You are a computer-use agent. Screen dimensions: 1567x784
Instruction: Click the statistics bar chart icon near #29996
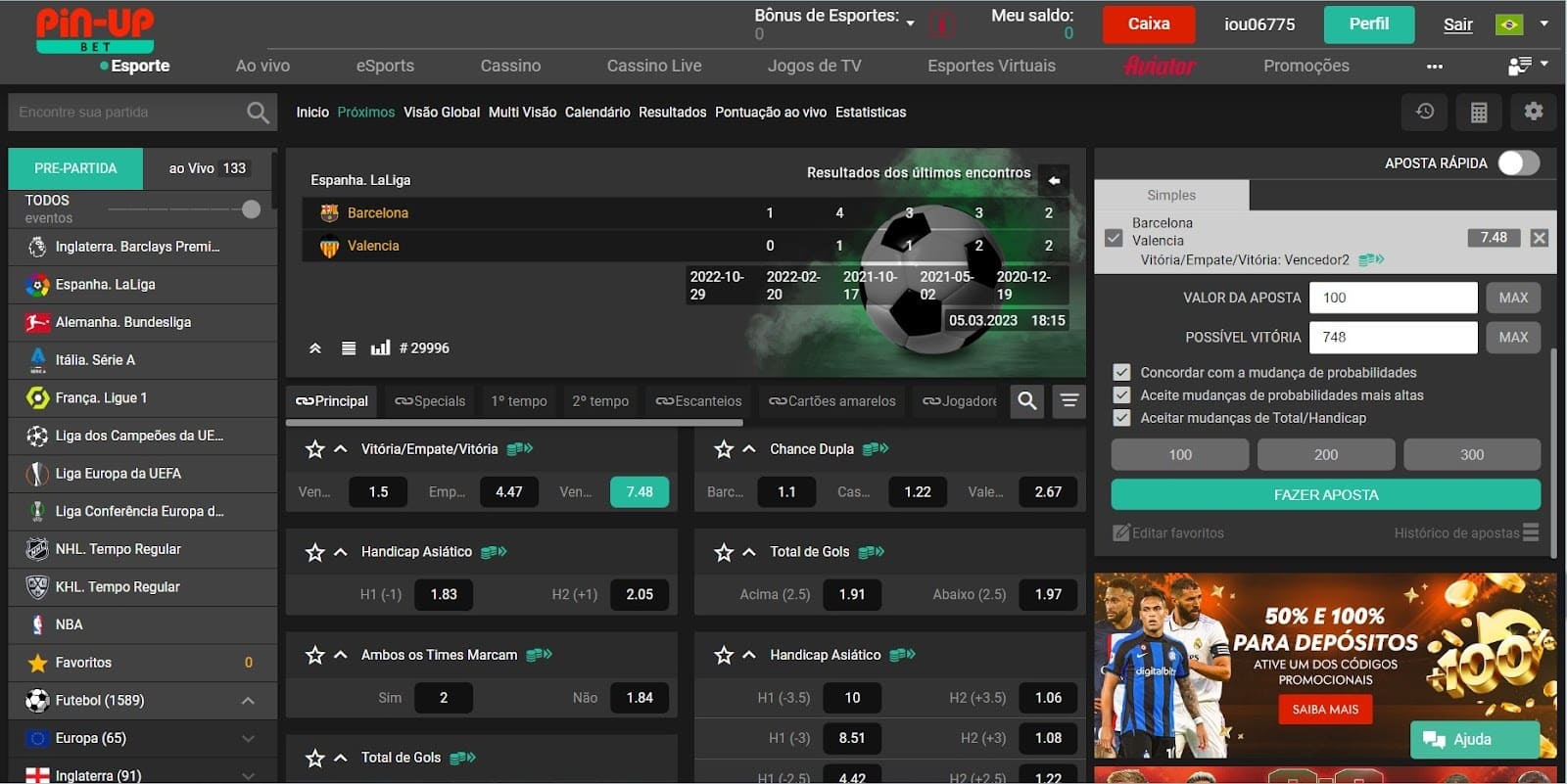click(380, 347)
